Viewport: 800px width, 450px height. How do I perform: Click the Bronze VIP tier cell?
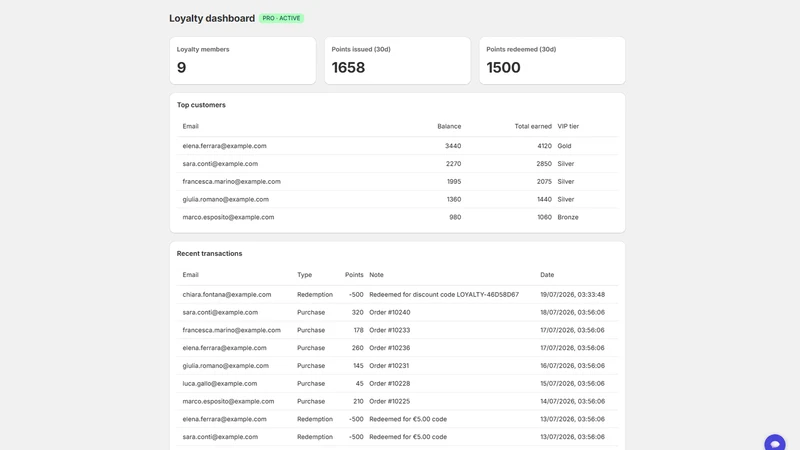coord(568,217)
